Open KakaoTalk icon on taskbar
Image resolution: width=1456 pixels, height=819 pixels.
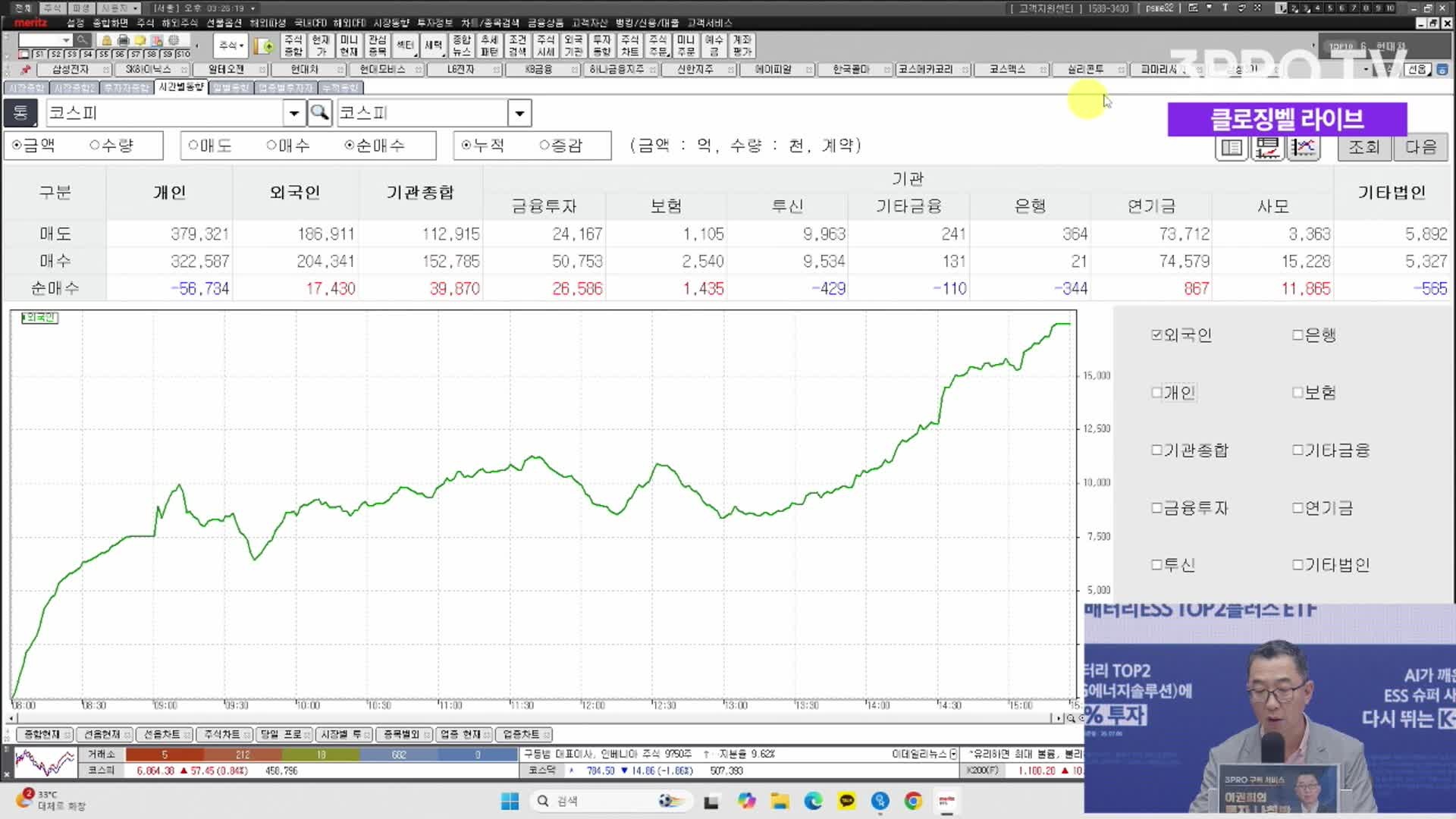point(846,801)
